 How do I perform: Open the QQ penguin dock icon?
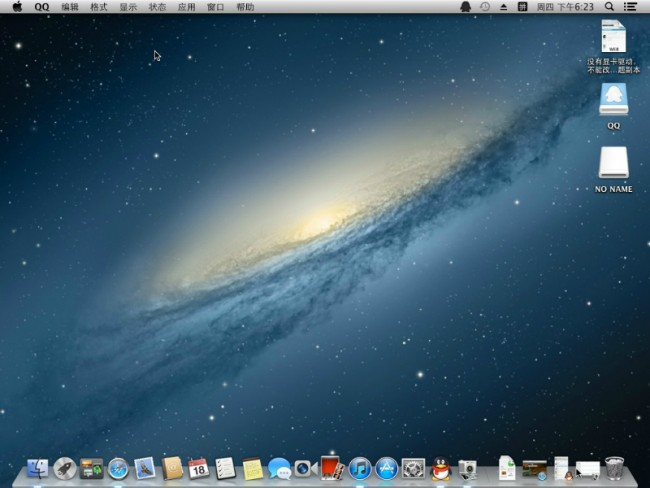coord(441,468)
